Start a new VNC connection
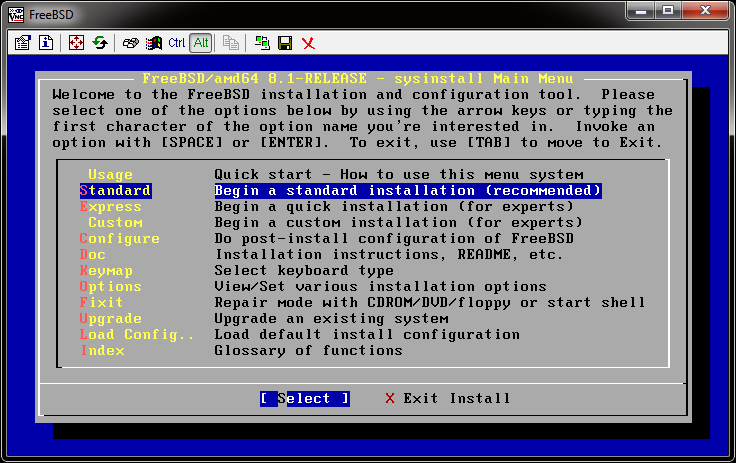Image resolution: width=736 pixels, height=463 pixels. click(x=262, y=43)
